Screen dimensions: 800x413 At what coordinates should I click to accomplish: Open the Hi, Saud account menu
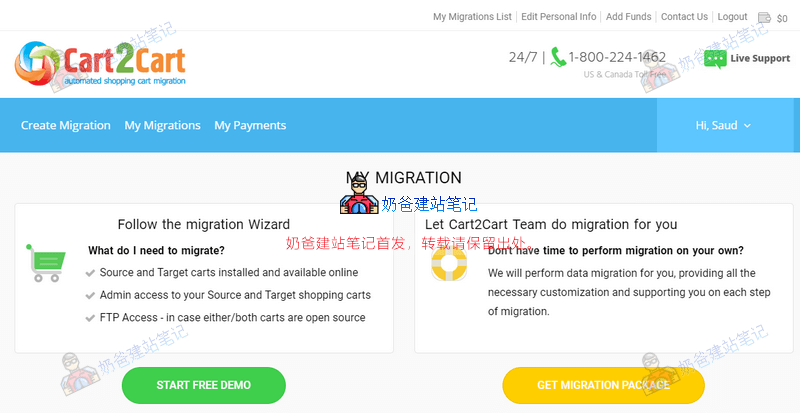tap(723, 126)
